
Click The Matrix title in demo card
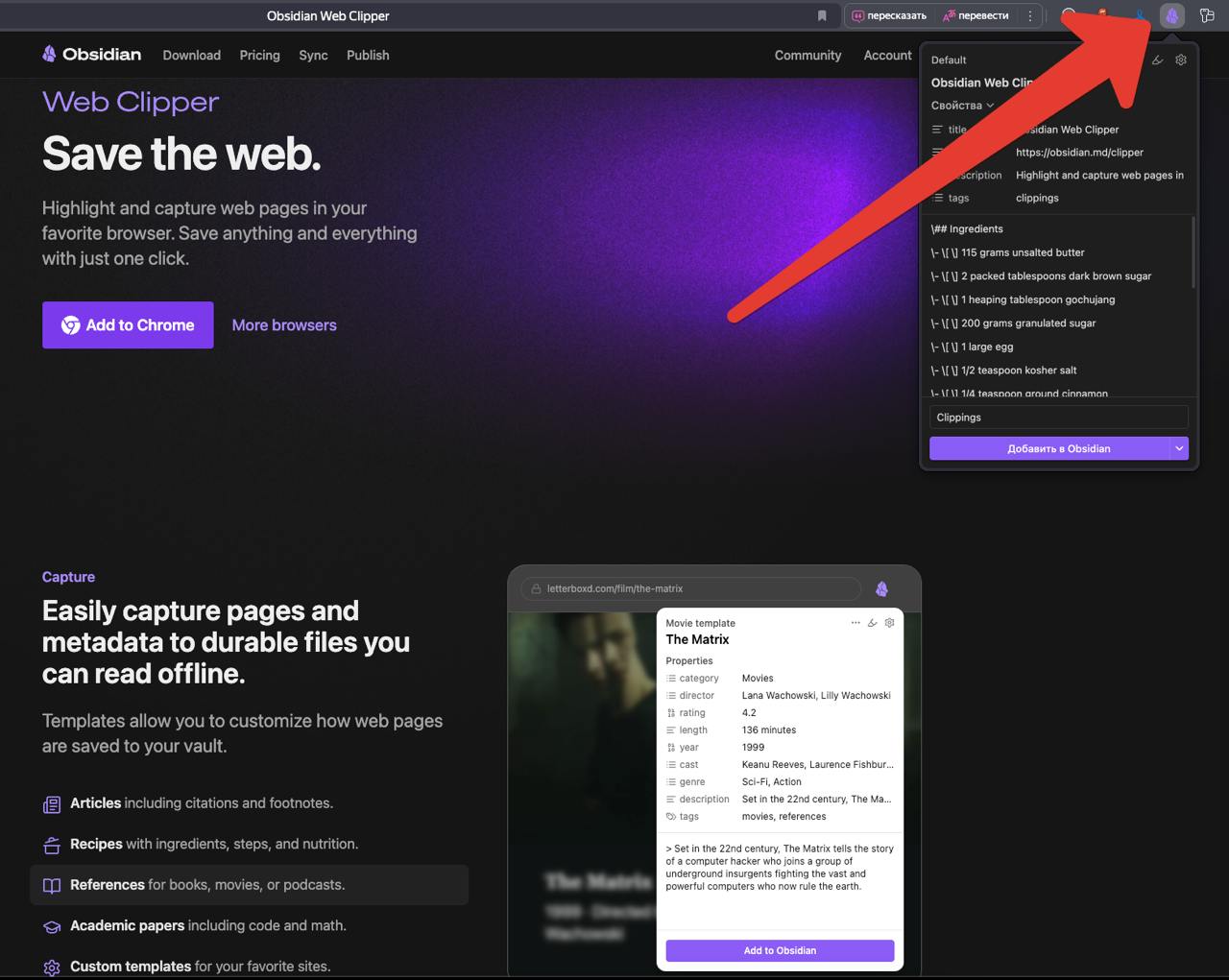697,639
